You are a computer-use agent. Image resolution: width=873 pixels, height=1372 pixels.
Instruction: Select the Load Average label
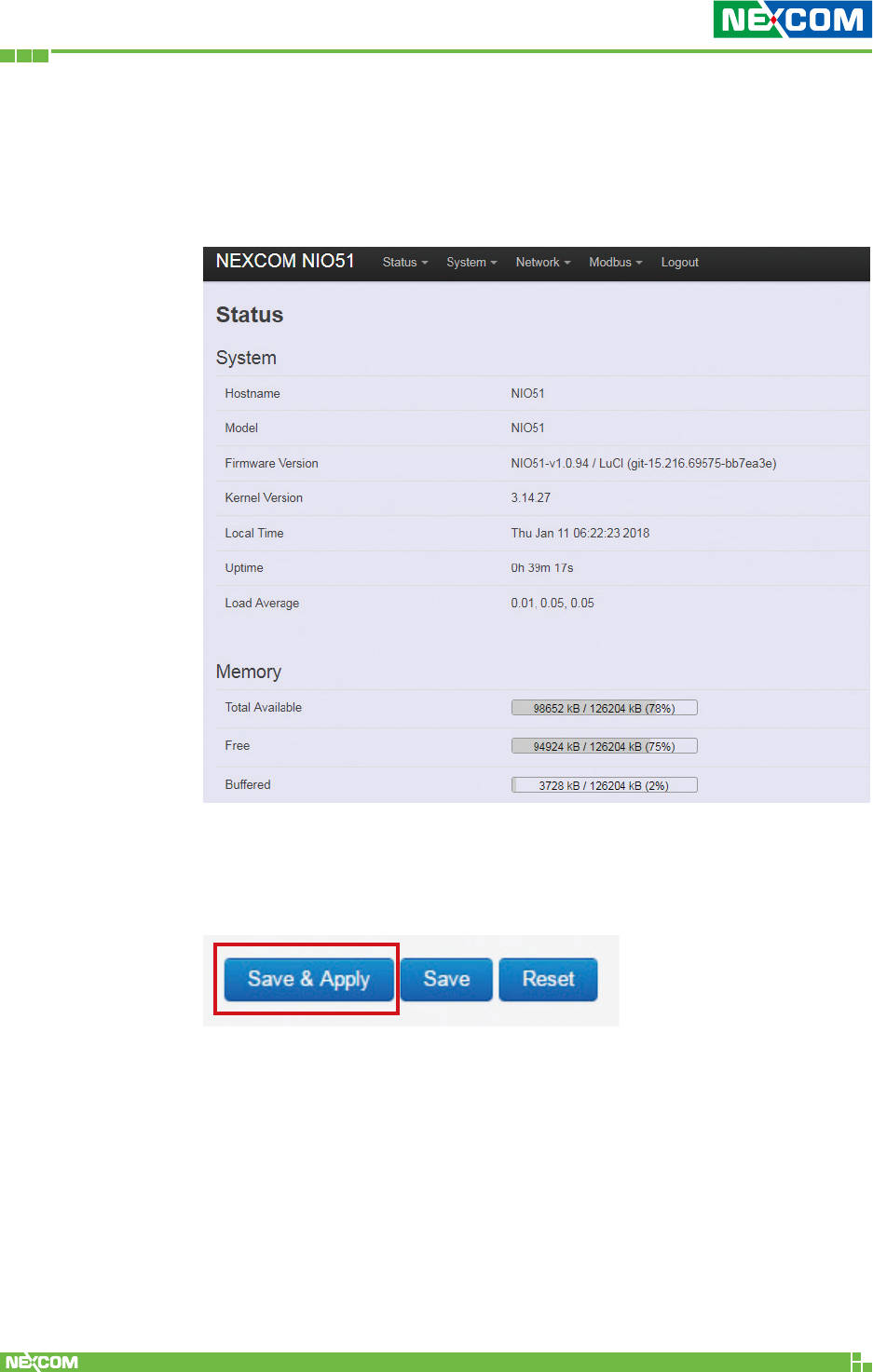[x=262, y=604]
